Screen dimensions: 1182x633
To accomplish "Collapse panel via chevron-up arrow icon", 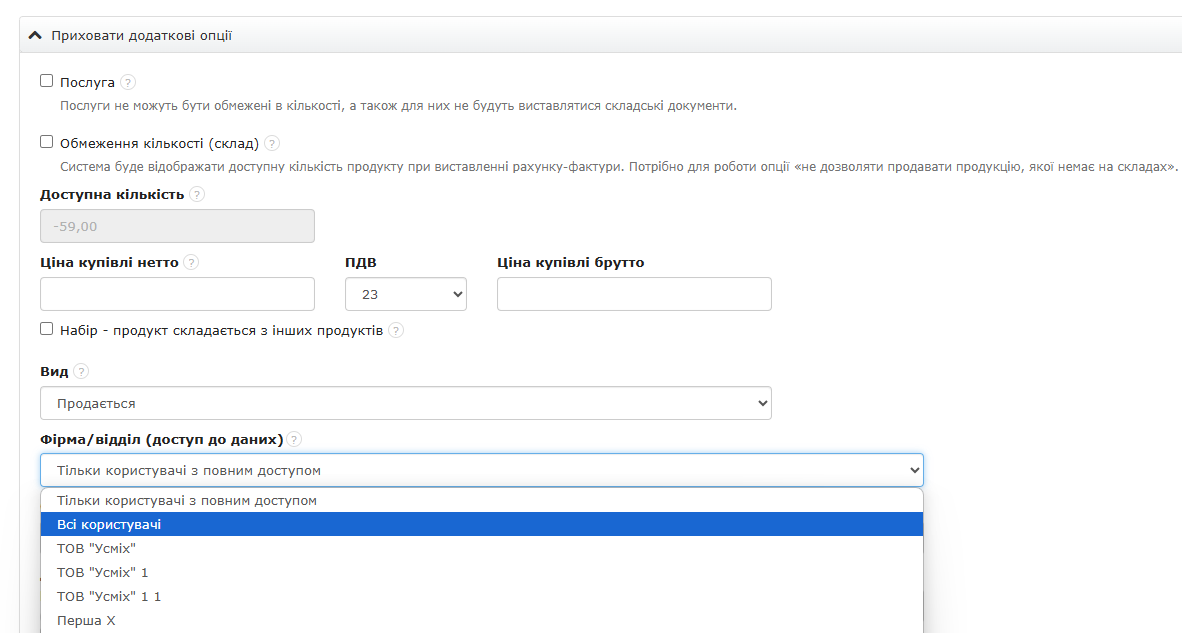I will coord(35,36).
